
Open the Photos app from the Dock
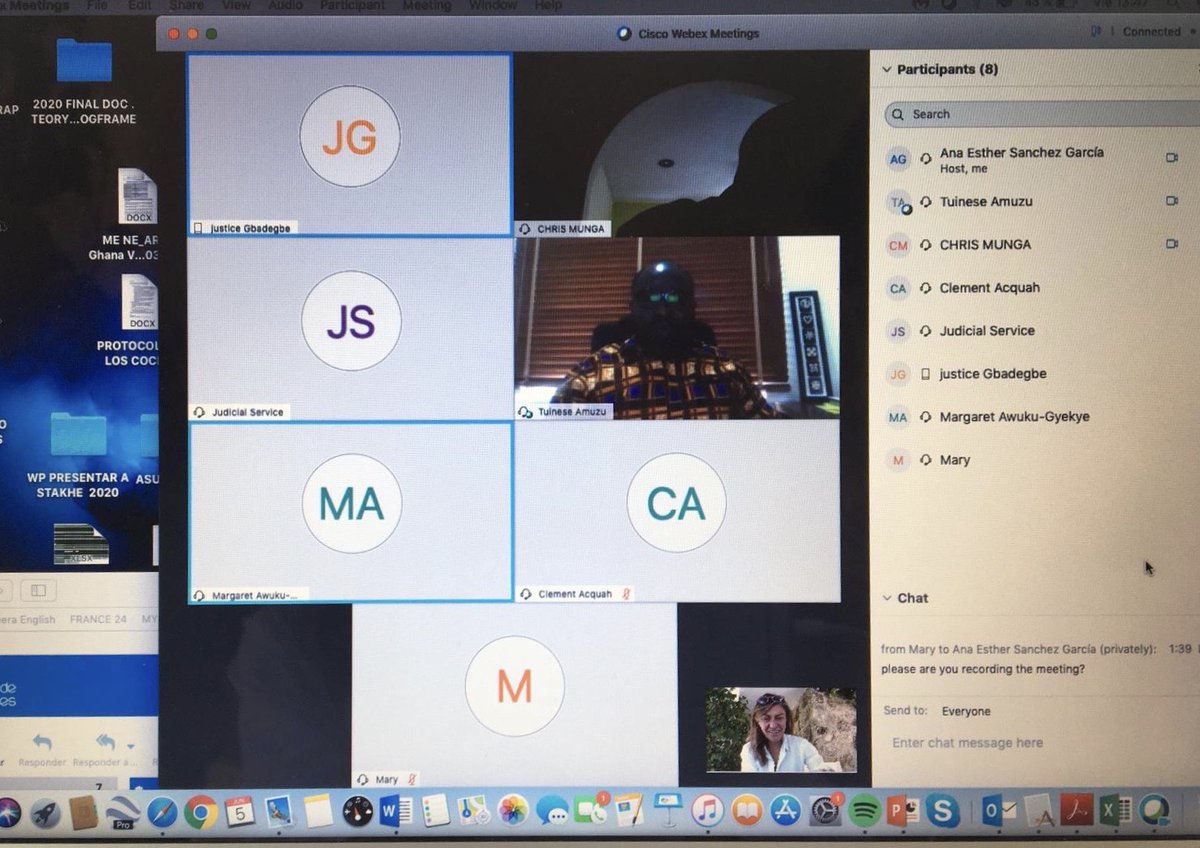(x=513, y=811)
